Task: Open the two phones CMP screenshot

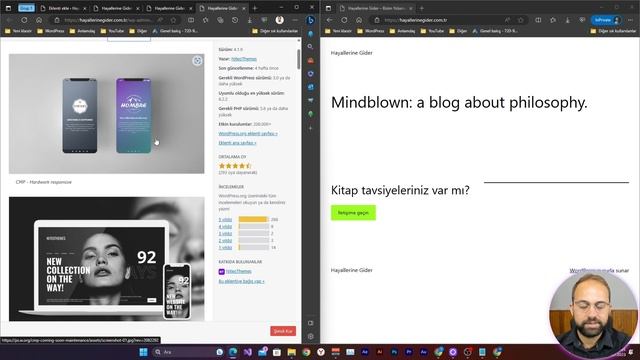Action: (107, 113)
